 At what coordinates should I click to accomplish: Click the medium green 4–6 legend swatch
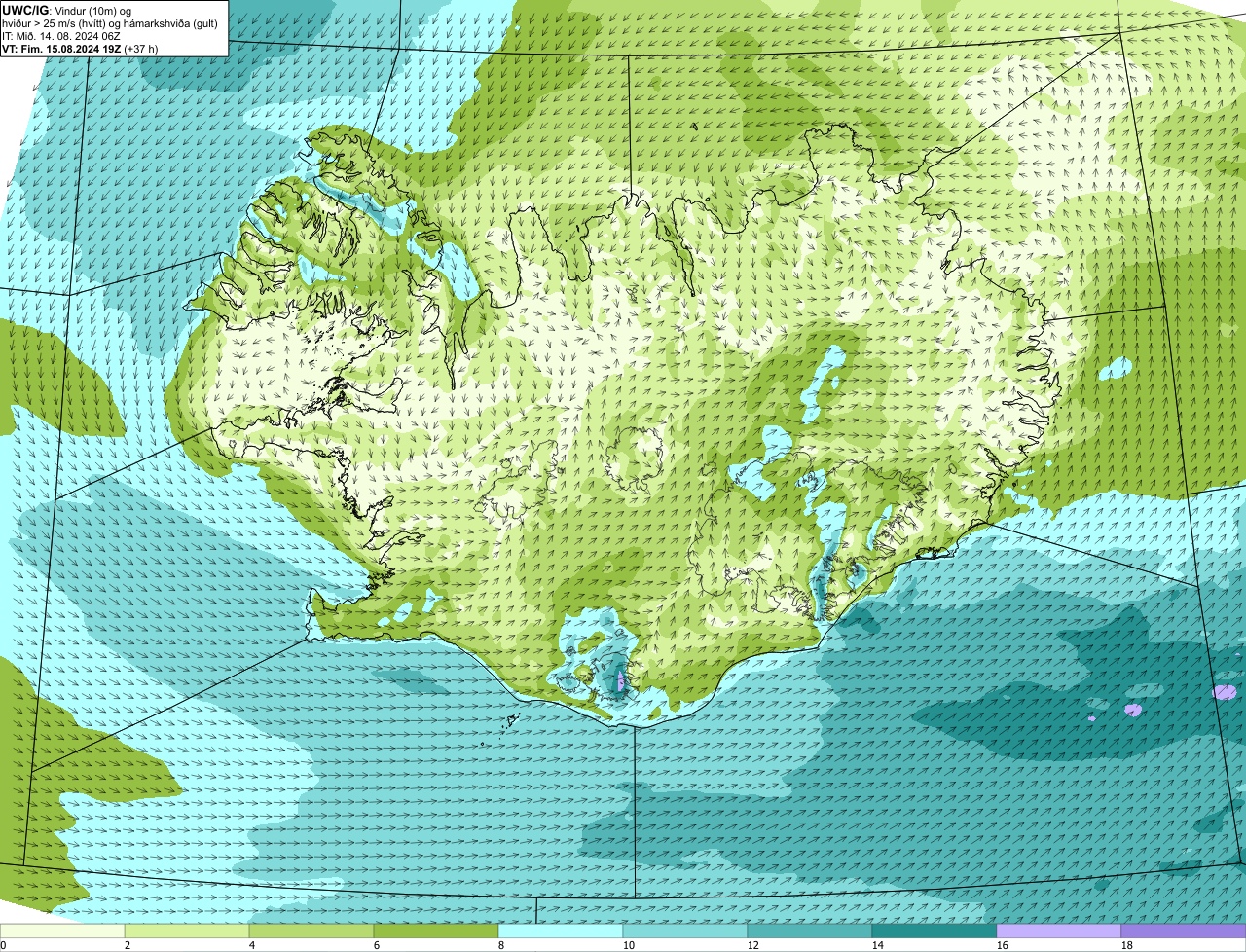(311, 932)
